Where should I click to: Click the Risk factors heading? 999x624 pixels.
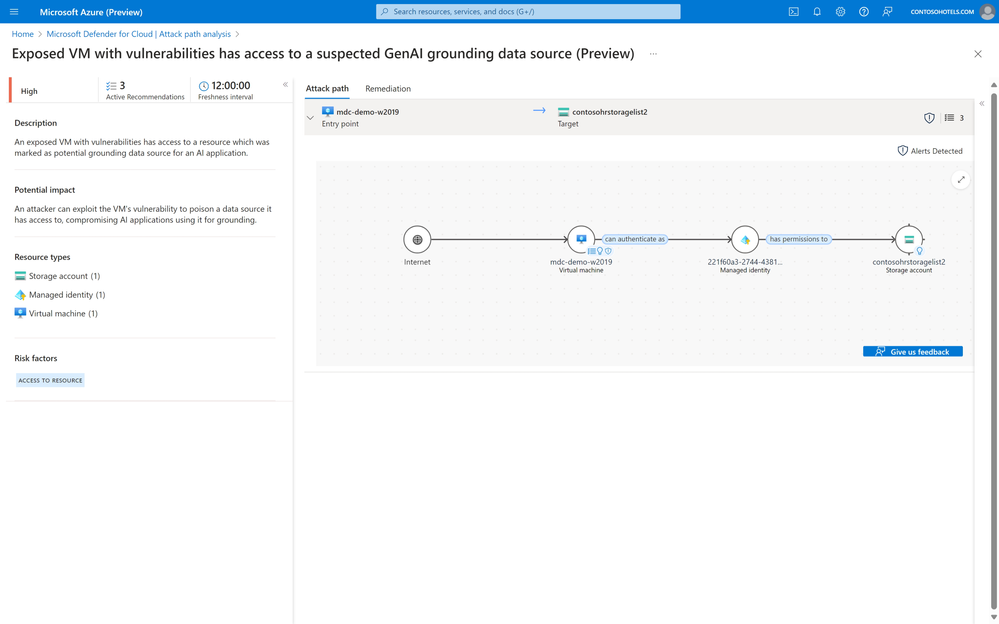point(36,358)
